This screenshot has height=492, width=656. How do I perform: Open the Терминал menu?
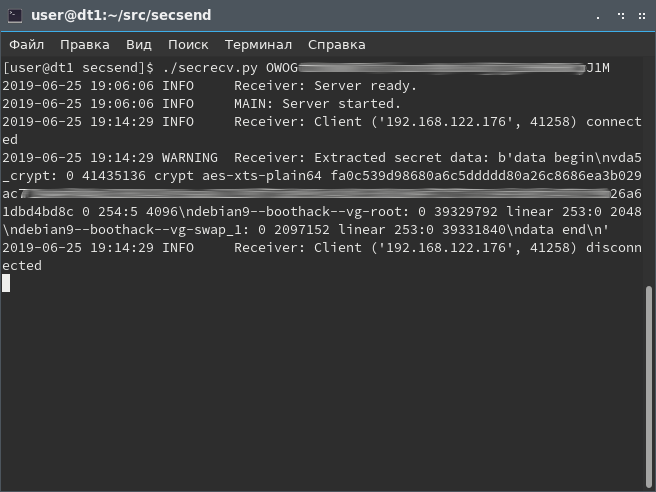(258, 45)
